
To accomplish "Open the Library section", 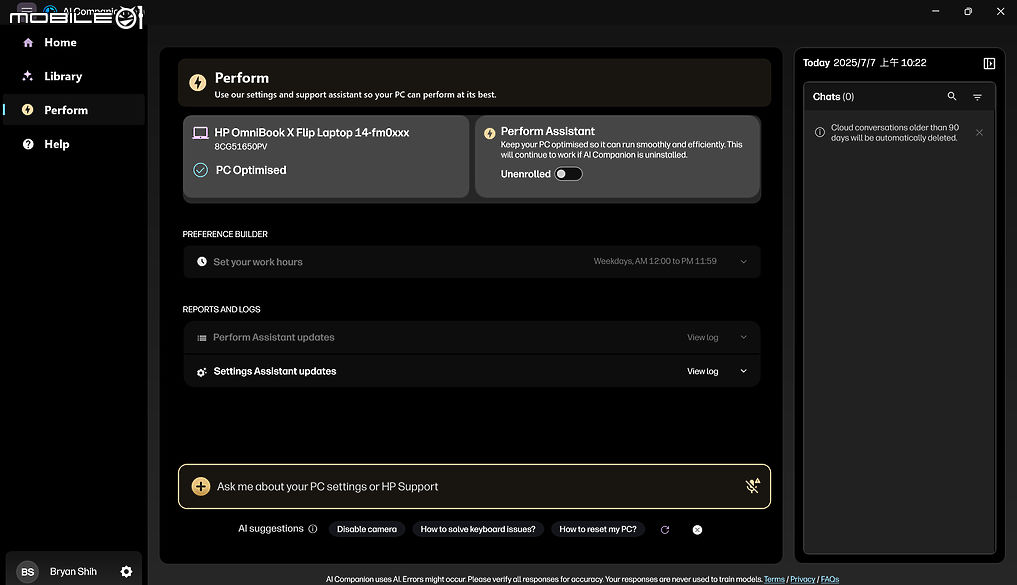I will coord(73,77).
